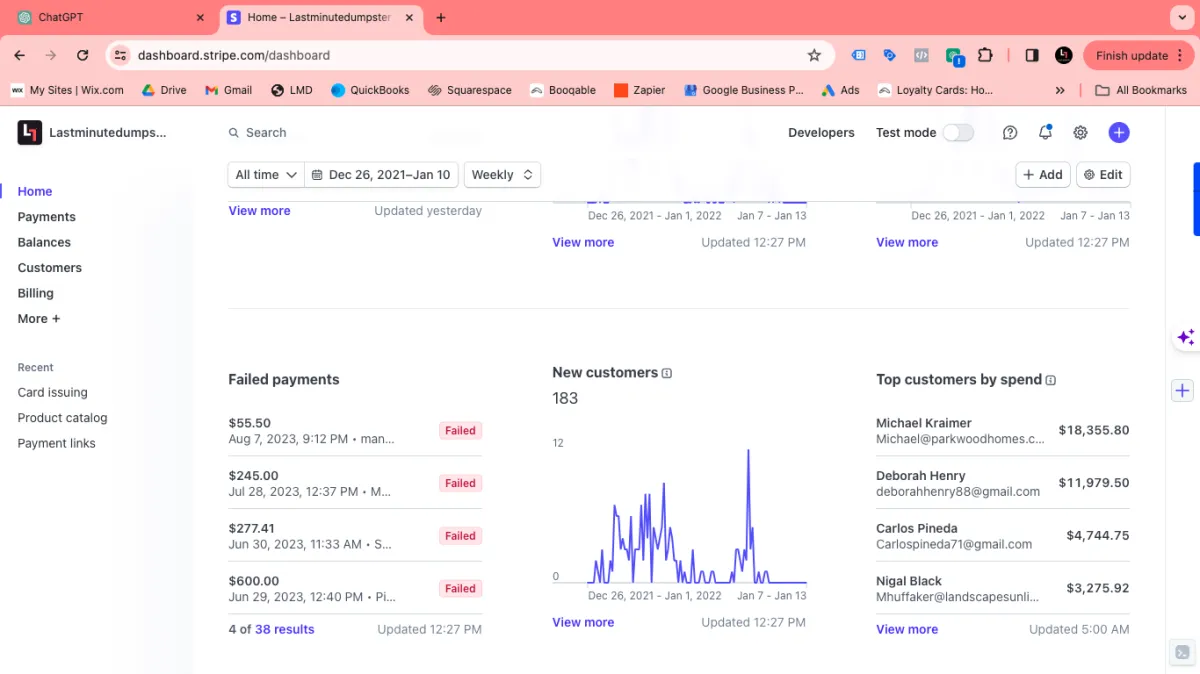Open the $277.41 failed payment row
The height and width of the screenshot is (674, 1200).
click(355, 536)
